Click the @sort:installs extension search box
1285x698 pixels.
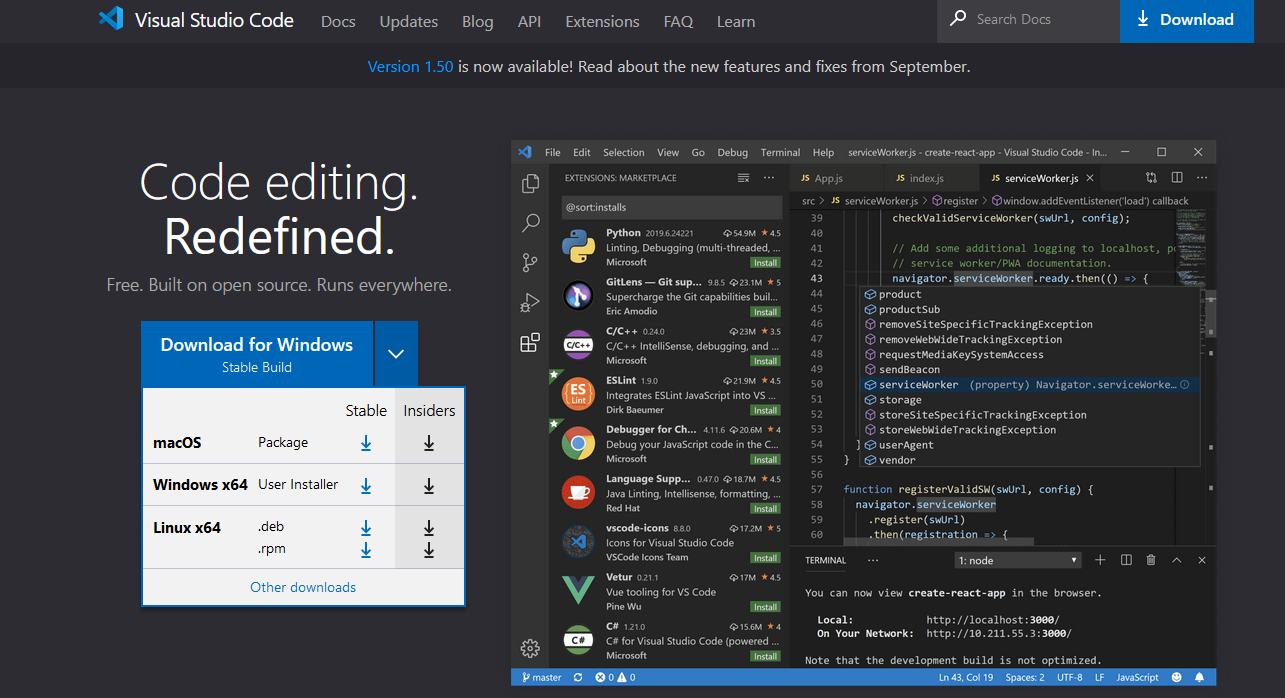coord(670,207)
